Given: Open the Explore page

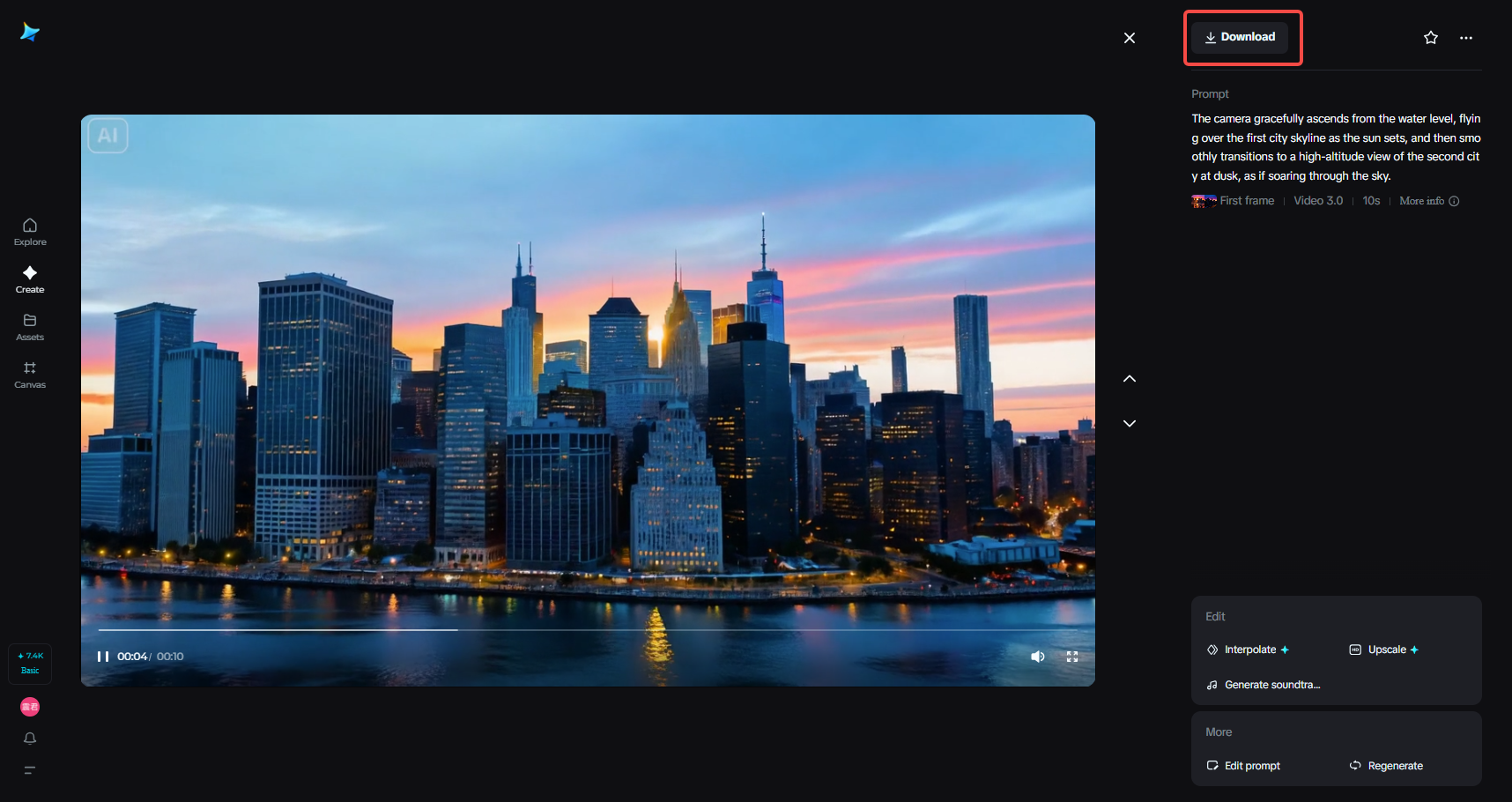Looking at the screenshot, I should 30,232.
